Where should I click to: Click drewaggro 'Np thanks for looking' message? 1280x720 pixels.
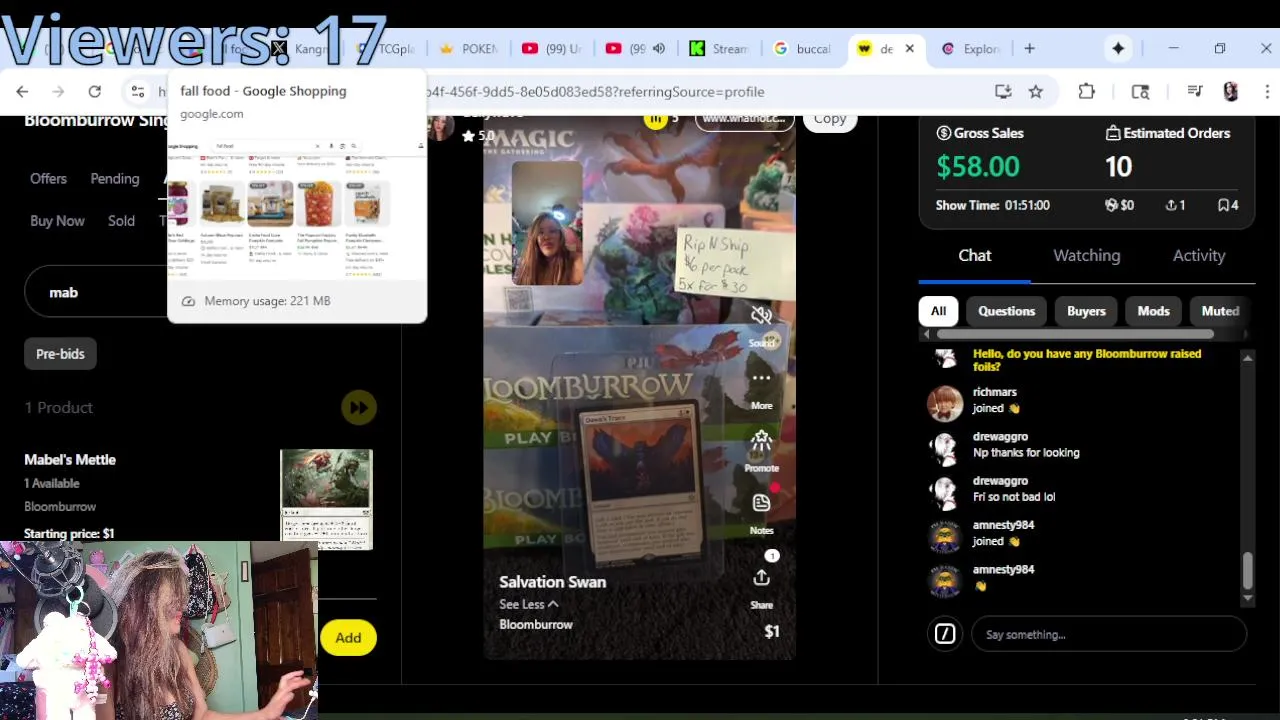pos(1026,453)
